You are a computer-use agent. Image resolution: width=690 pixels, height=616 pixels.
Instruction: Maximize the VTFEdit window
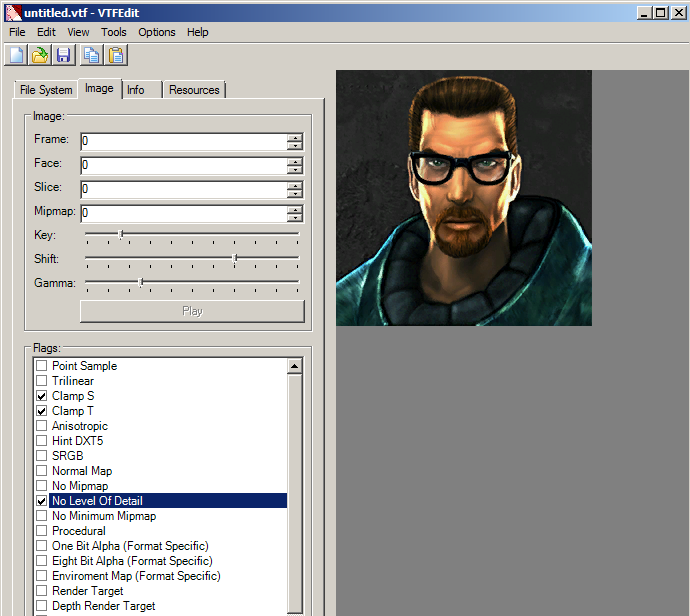point(661,13)
